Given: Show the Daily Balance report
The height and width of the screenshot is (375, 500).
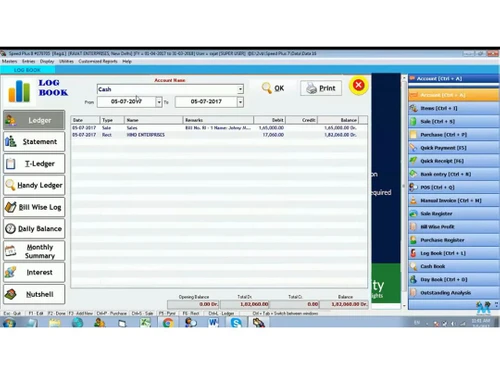Looking at the screenshot, I should tap(34, 229).
